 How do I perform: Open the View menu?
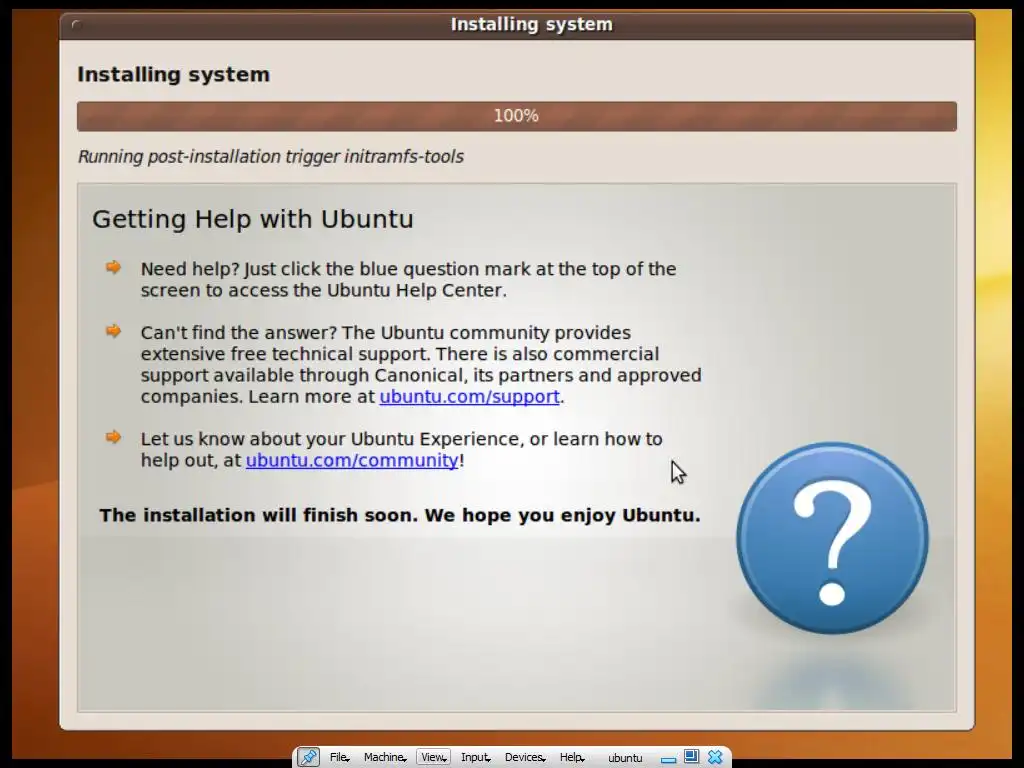pos(433,757)
